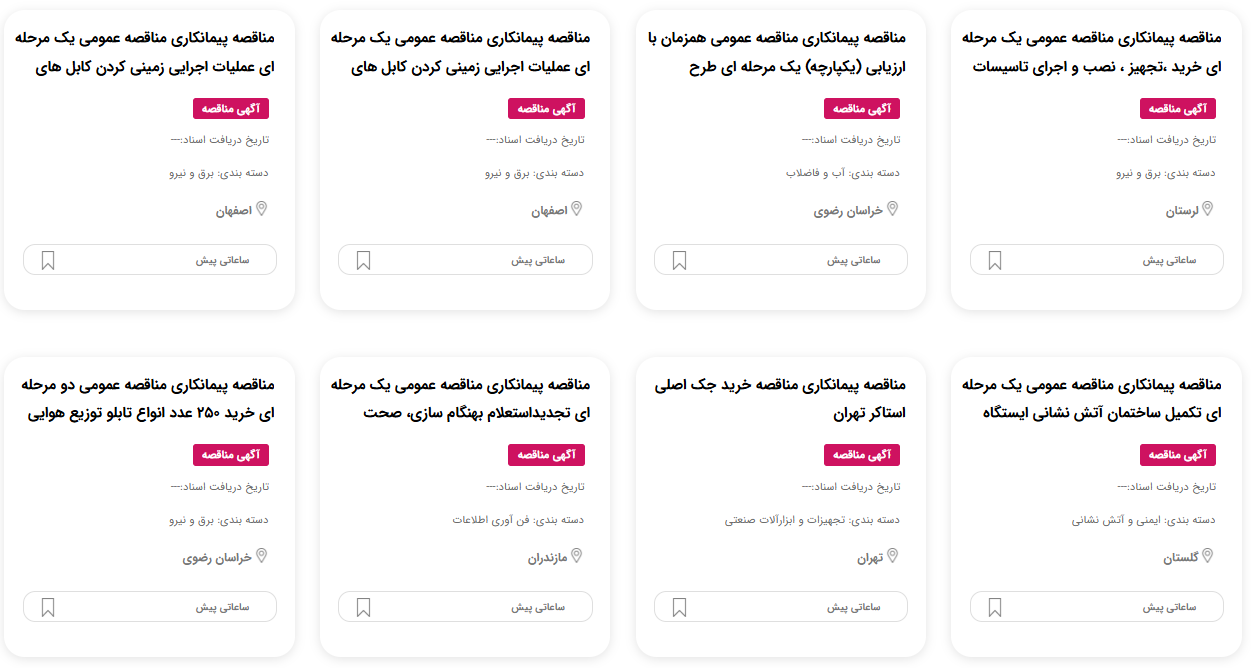This screenshot has height=668, width=1251.
Task: Click the location pin beside مازندران
Action: (576, 556)
